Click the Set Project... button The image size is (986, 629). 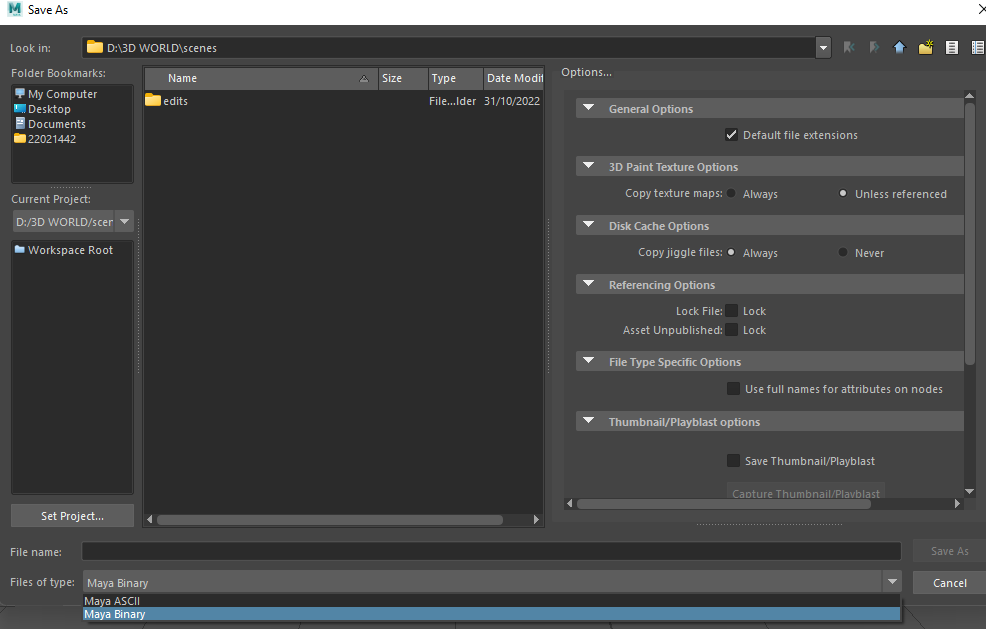[72, 516]
